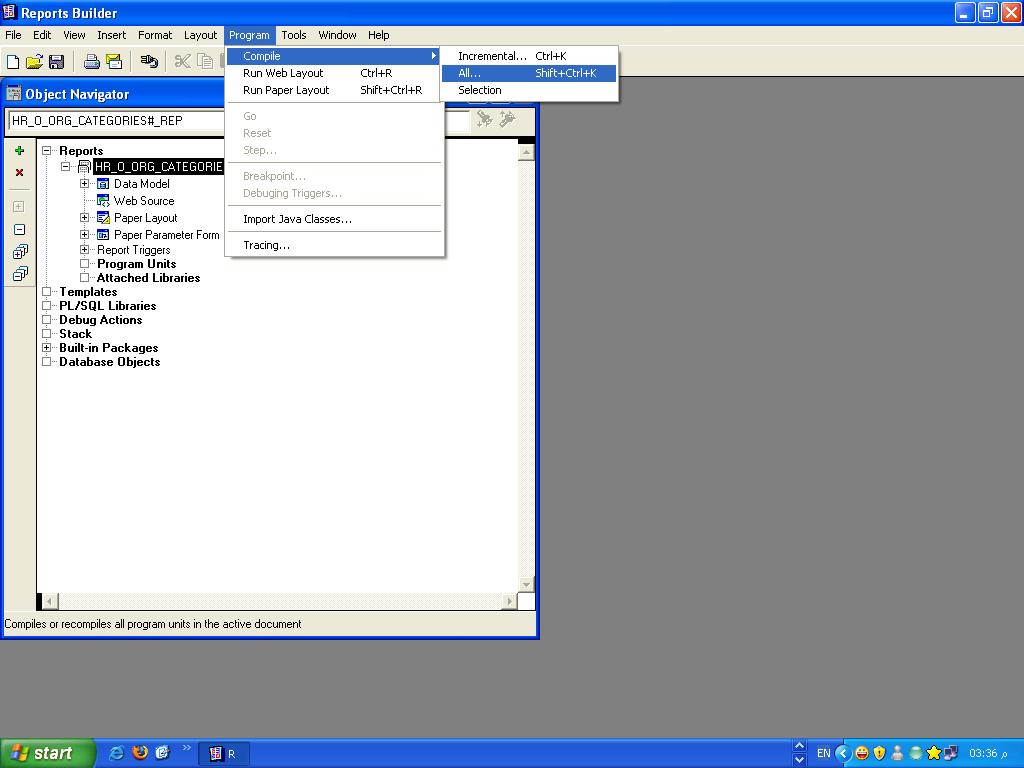1024x768 pixels.
Task: Expand the Built-in Packages node
Action: tap(47, 348)
